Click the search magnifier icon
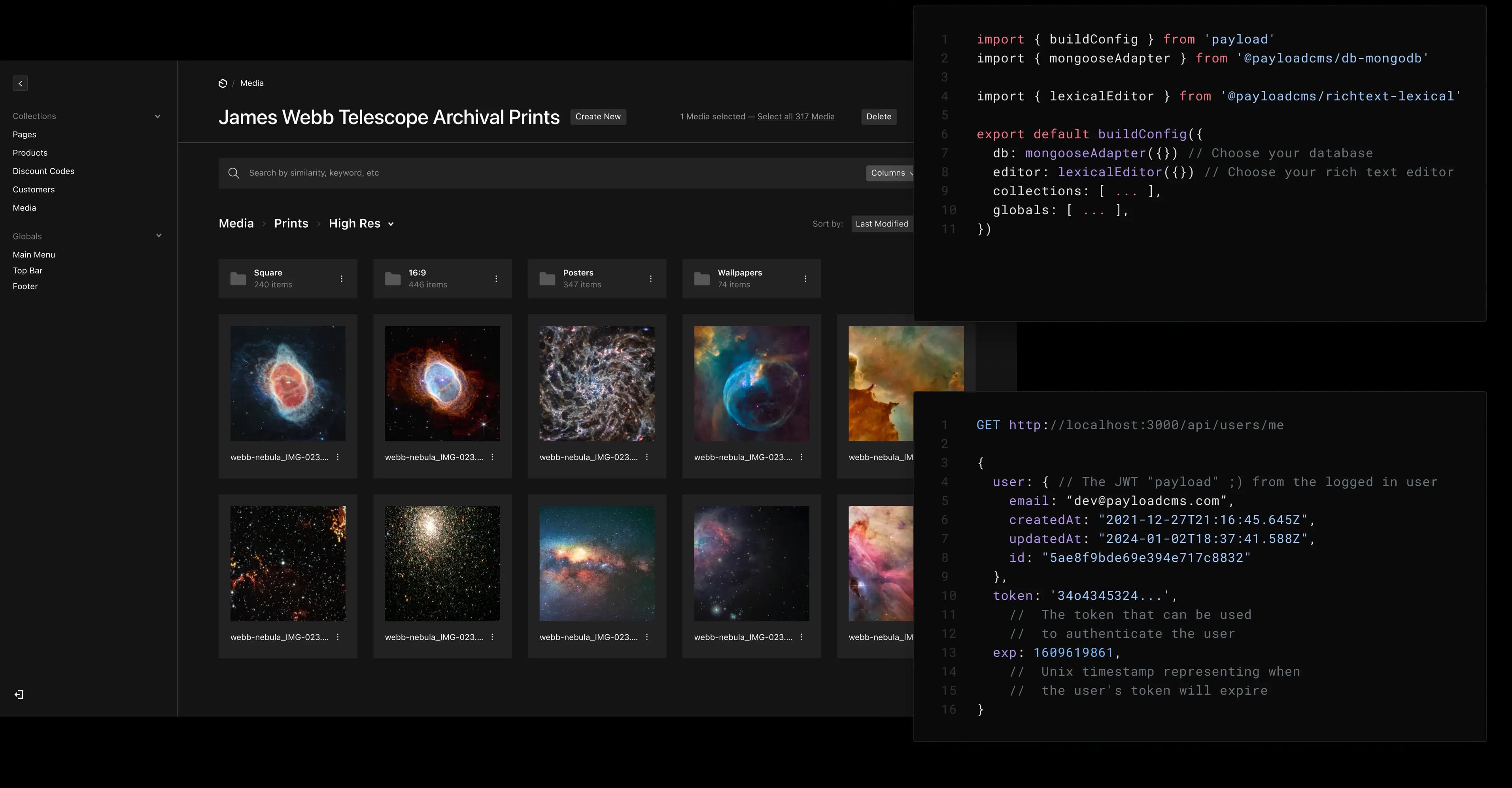1512x788 pixels. pyautogui.click(x=234, y=173)
